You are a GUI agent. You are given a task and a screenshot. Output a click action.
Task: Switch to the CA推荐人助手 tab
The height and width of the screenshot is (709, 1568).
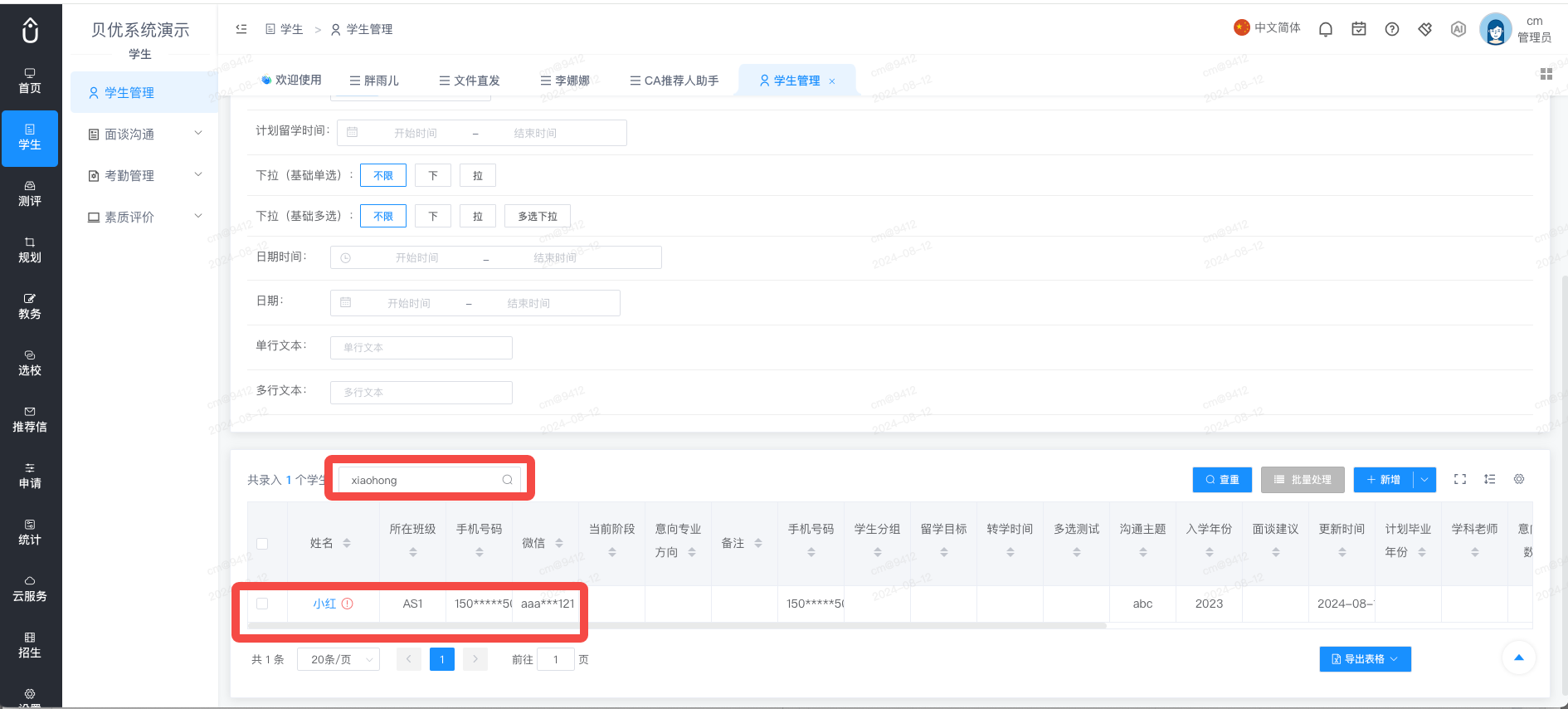(x=674, y=81)
